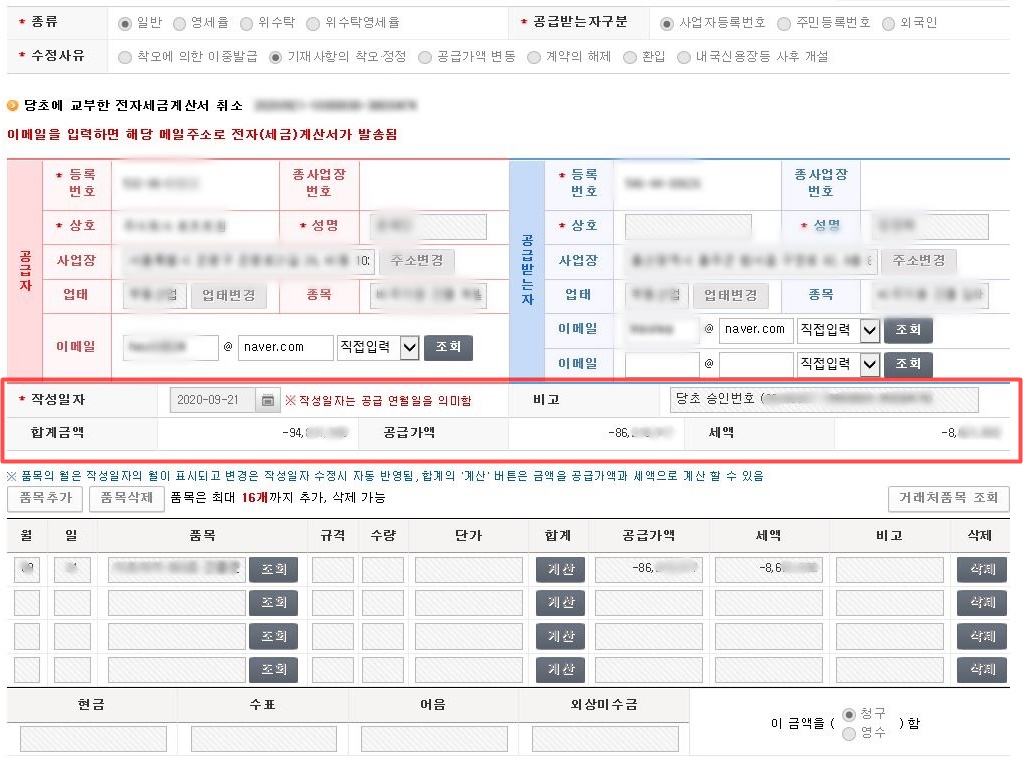Image resolution: width=1023 pixels, height=762 pixels.
Task: Click the 어음 amount field
Action: click(x=434, y=739)
